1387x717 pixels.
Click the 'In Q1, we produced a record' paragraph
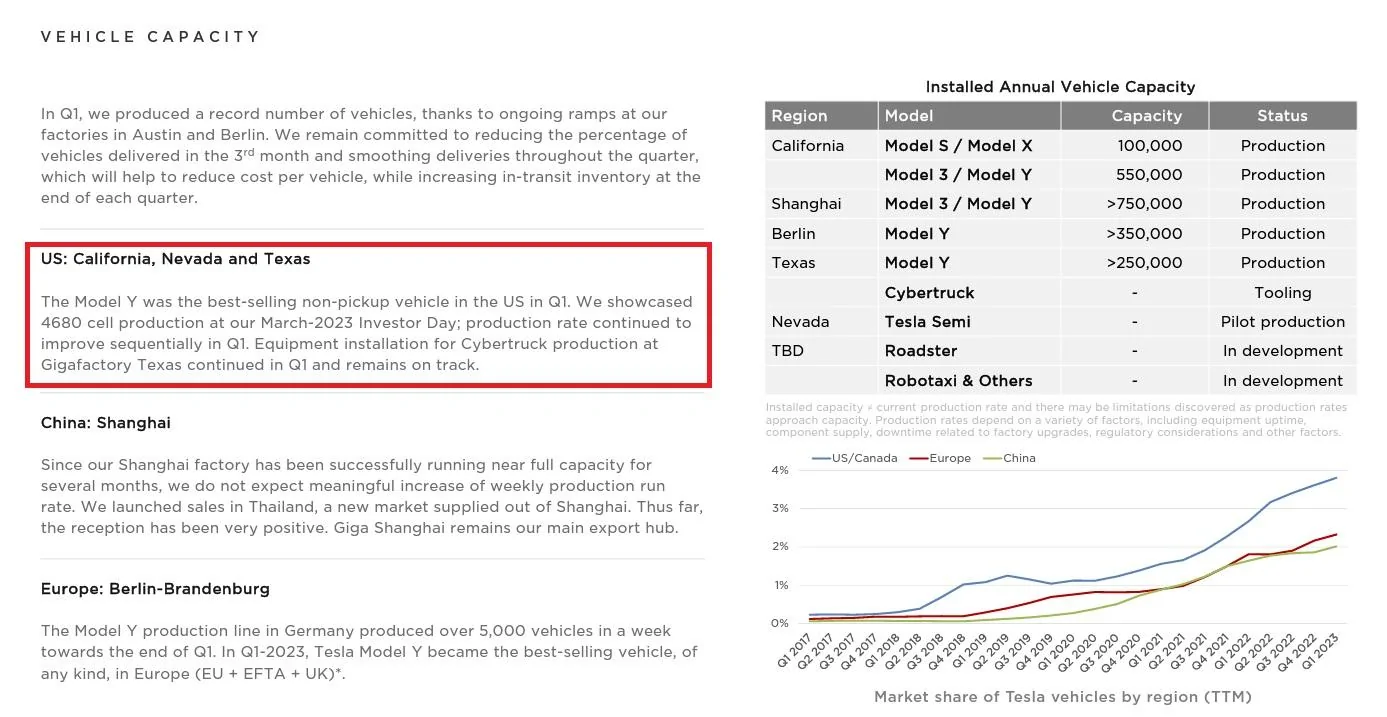click(x=371, y=156)
